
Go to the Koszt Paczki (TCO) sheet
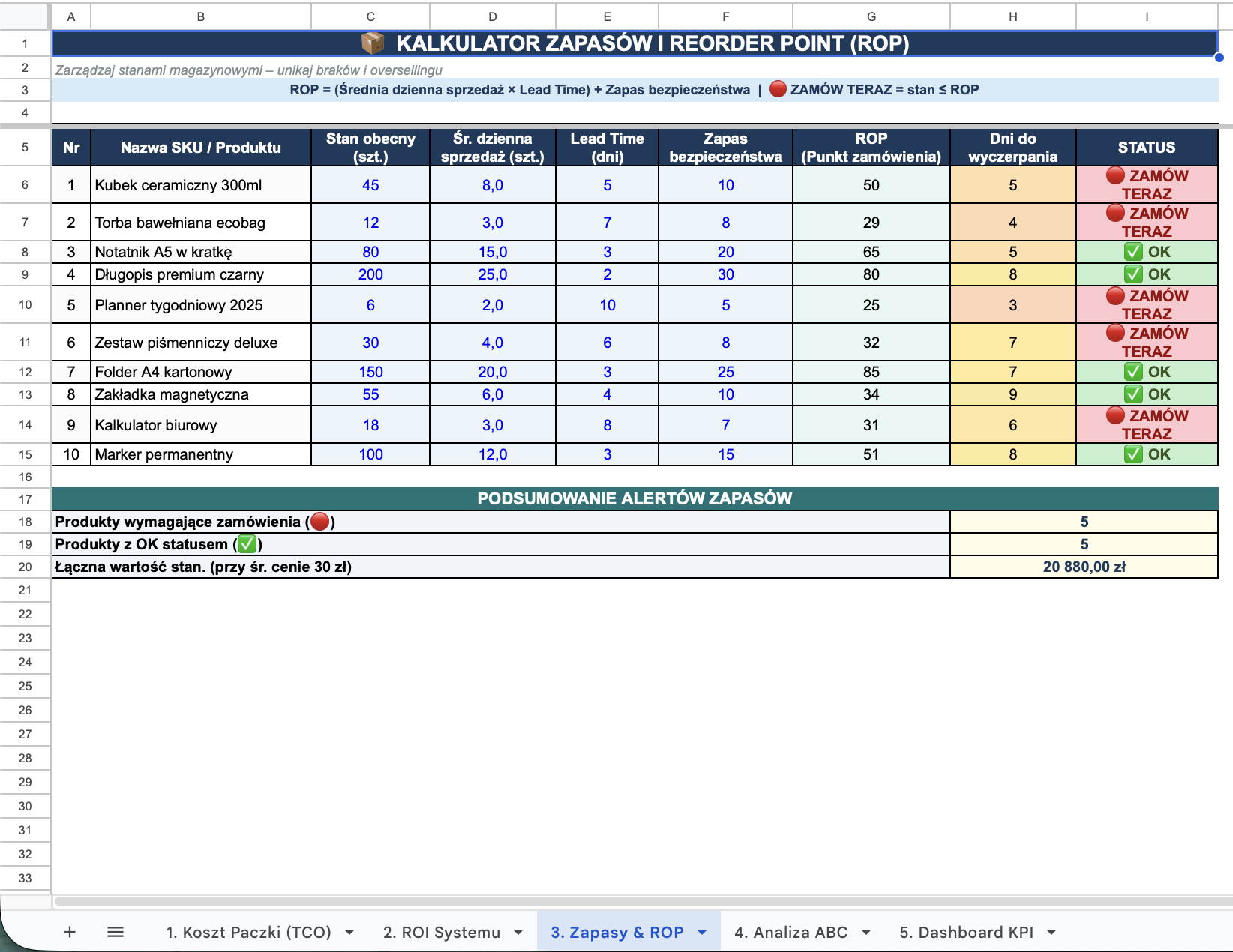[248, 933]
